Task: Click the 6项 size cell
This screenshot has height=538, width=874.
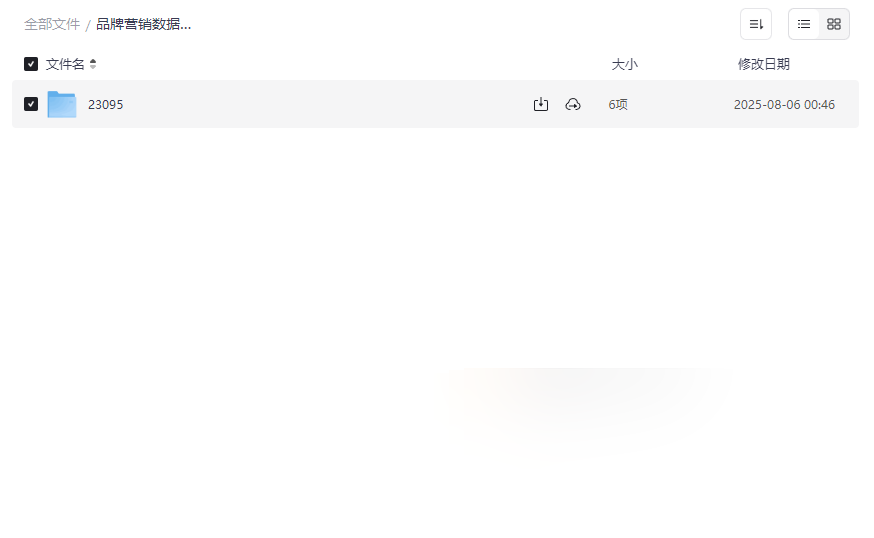Action: (618, 105)
